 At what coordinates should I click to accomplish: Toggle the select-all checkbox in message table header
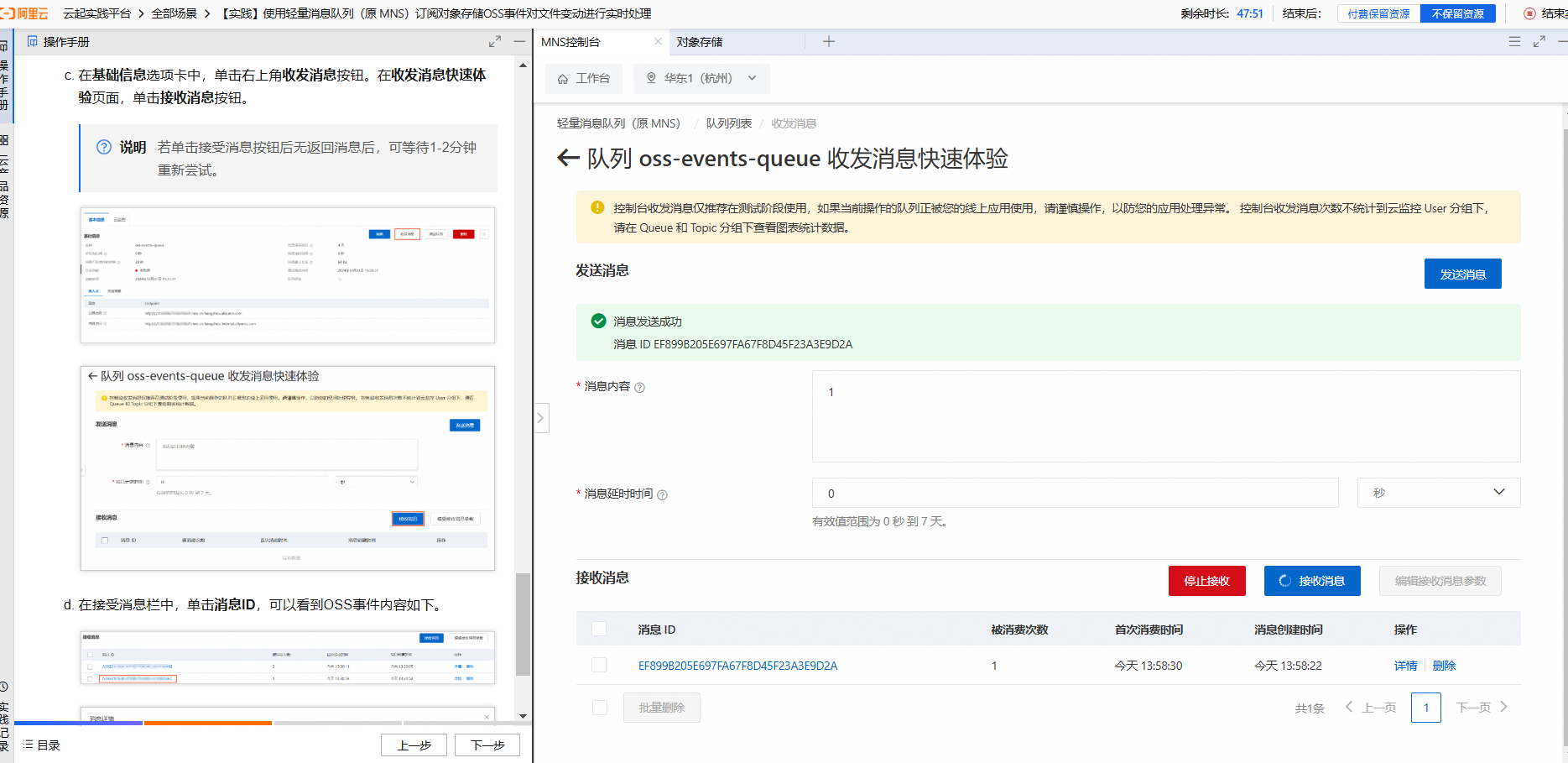point(599,629)
